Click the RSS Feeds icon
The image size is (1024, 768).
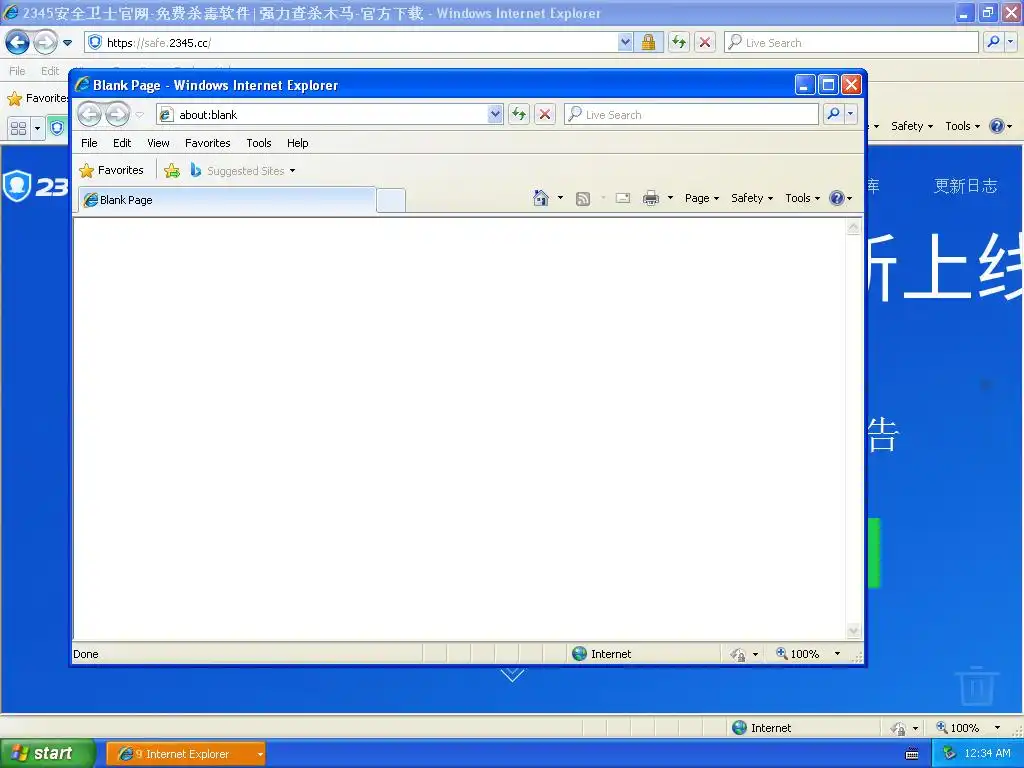point(583,199)
